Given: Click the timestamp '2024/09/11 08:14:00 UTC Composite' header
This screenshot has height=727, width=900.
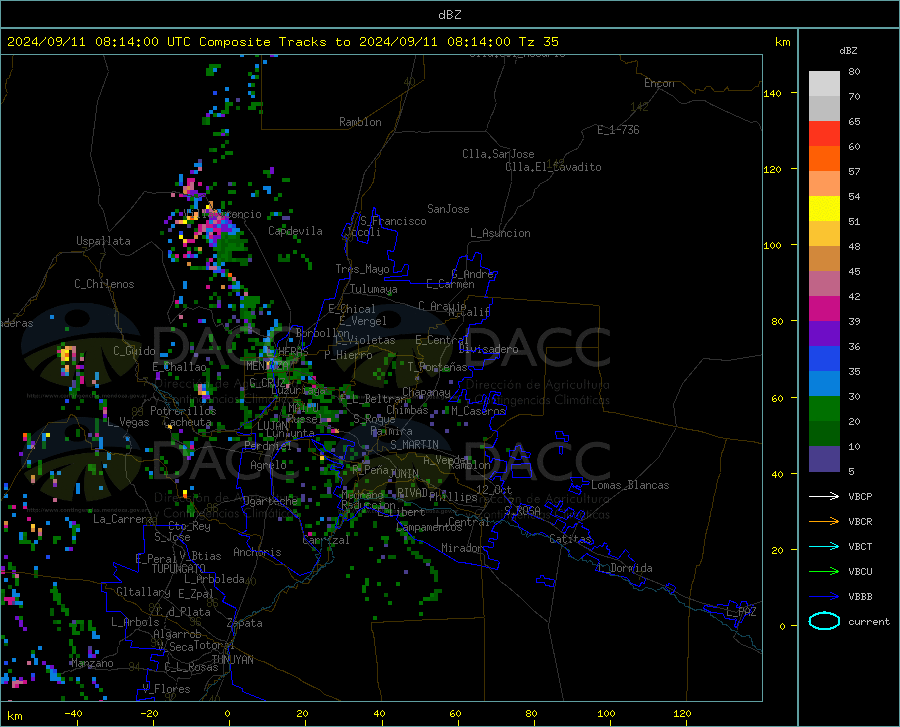Looking at the screenshot, I should (x=139, y=42).
